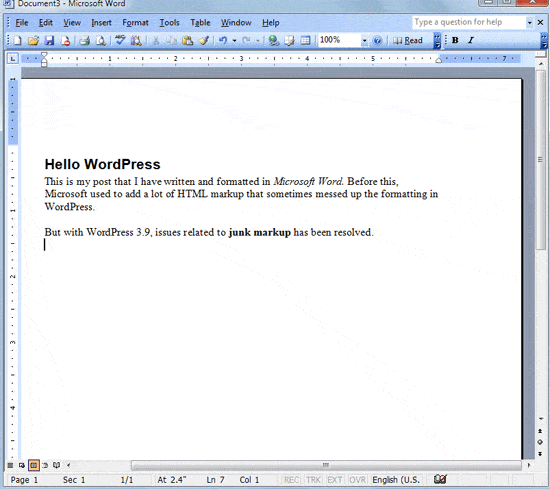Jump to next page using double arrow
Viewport: 550px width, 489px height.
click(540, 454)
